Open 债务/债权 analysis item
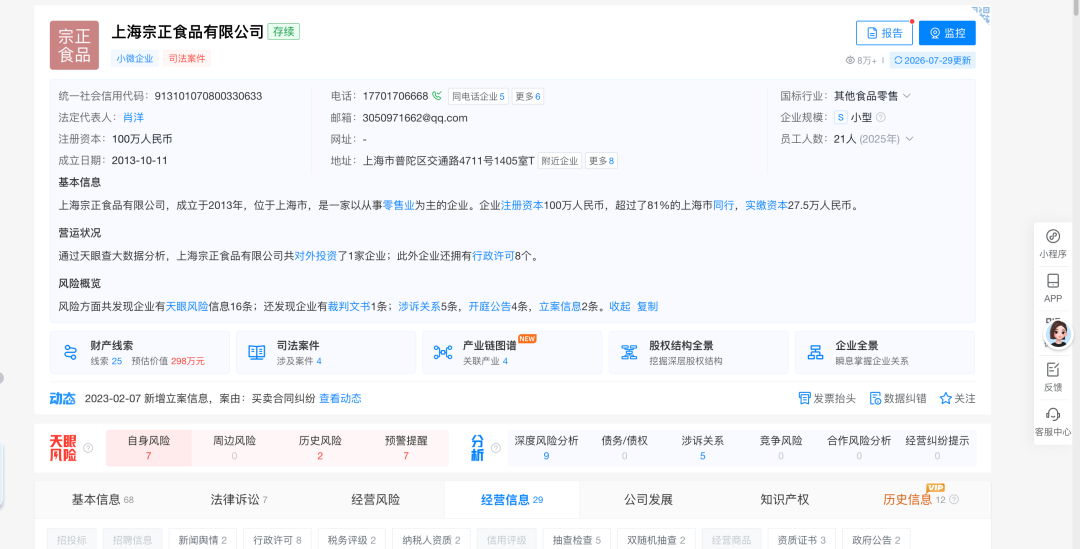Viewport: 1080px width, 549px height. pos(625,448)
